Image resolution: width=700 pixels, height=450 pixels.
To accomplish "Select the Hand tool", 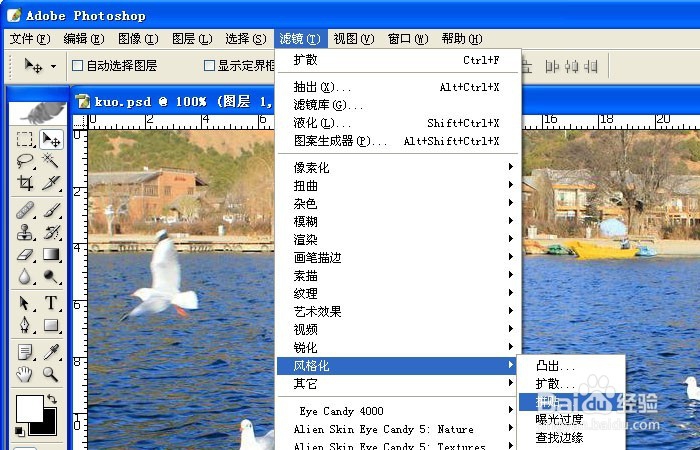I will (25, 374).
